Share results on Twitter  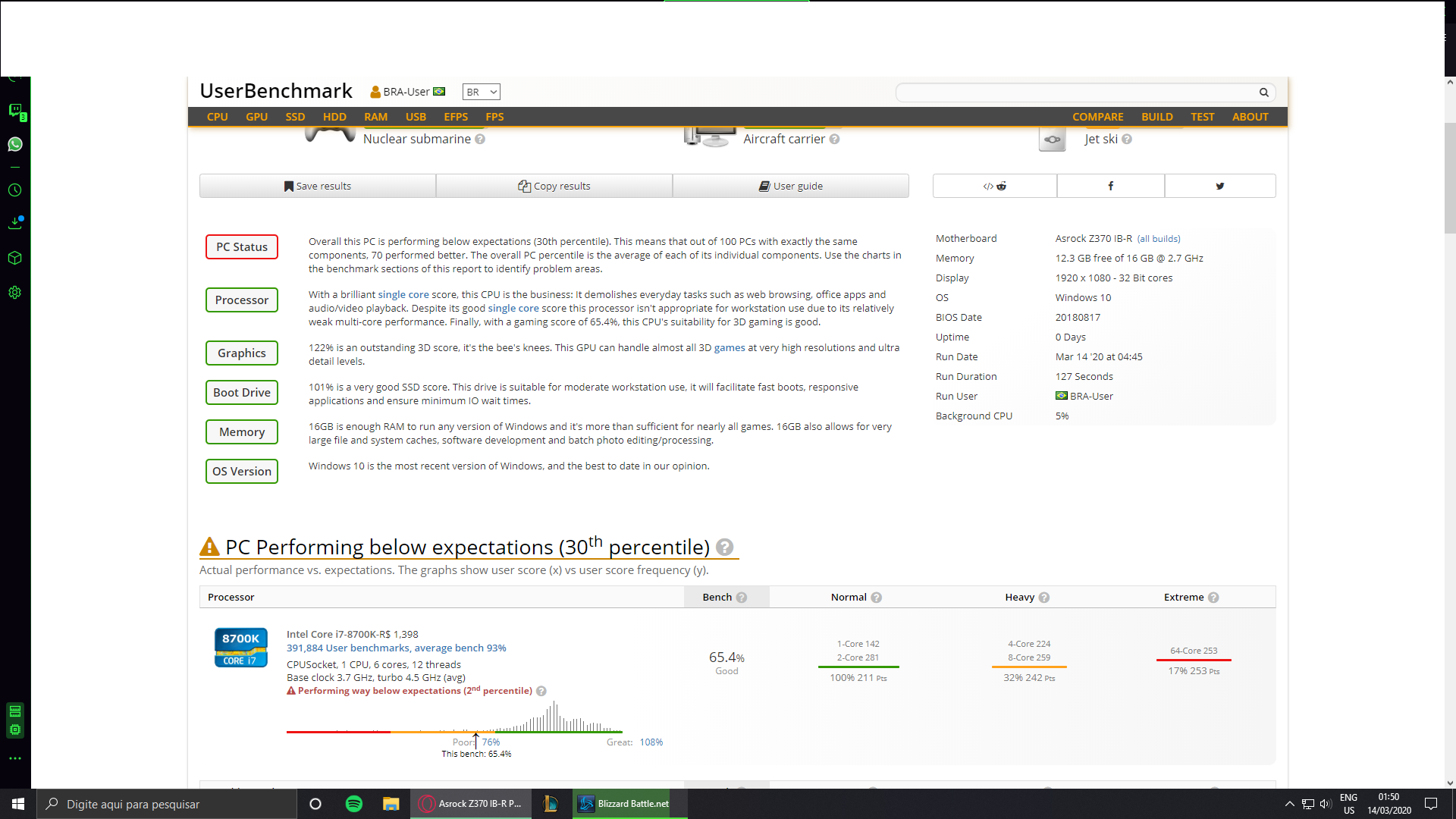pos(1219,186)
